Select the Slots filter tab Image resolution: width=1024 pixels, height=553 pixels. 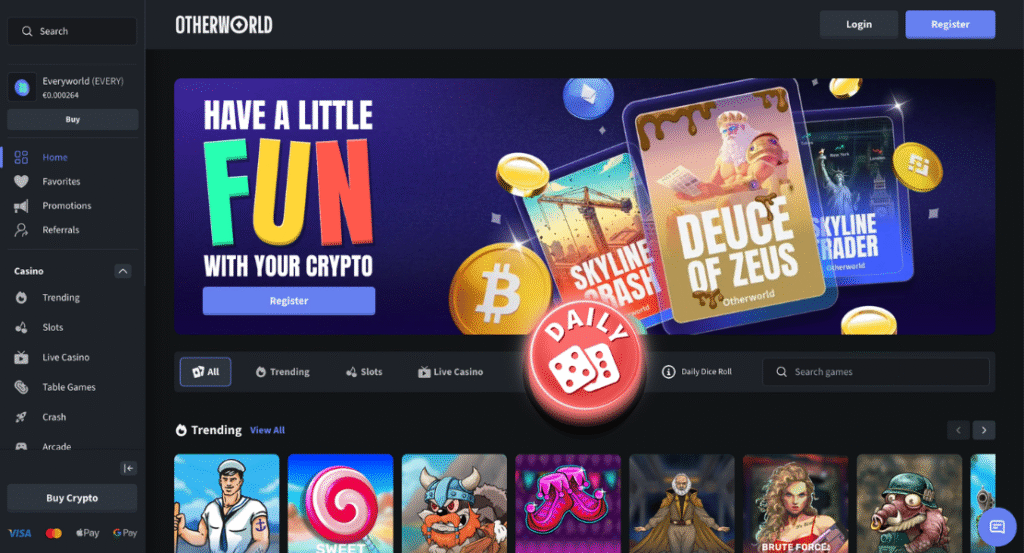[x=364, y=371]
